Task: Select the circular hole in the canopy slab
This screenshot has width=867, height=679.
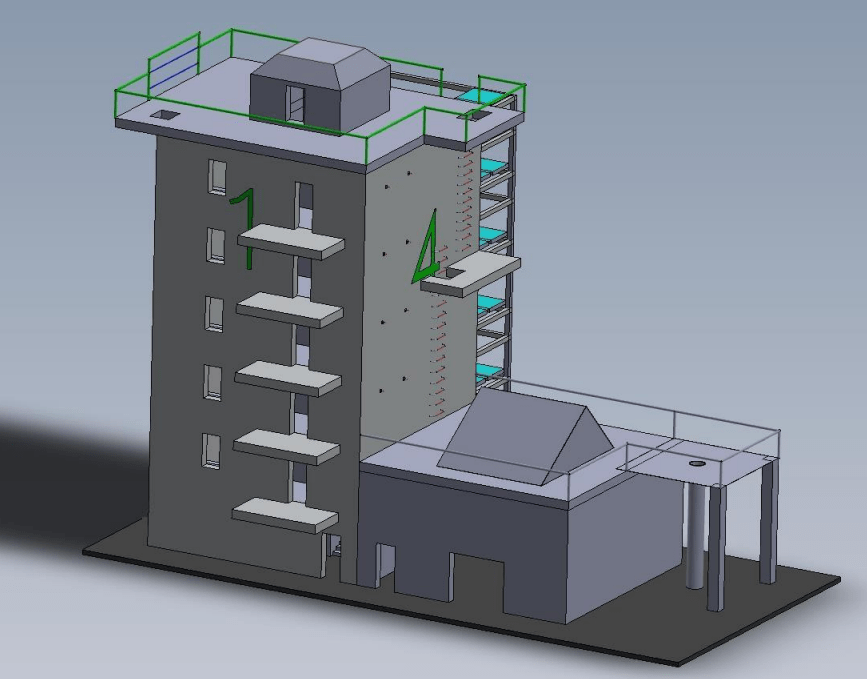Action: 698,463
